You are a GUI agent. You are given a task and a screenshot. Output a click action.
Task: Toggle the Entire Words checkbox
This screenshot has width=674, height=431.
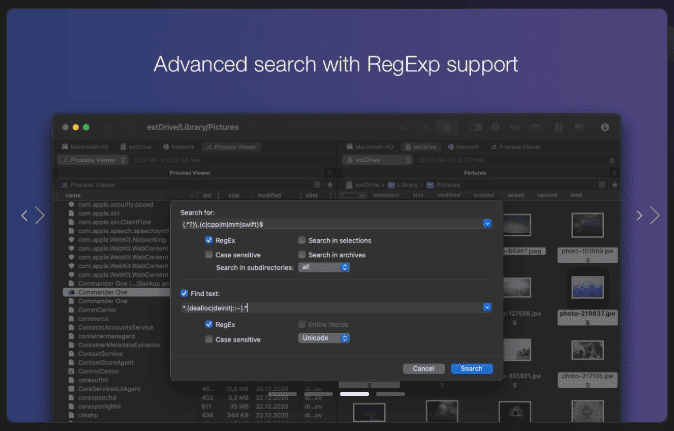pos(302,324)
